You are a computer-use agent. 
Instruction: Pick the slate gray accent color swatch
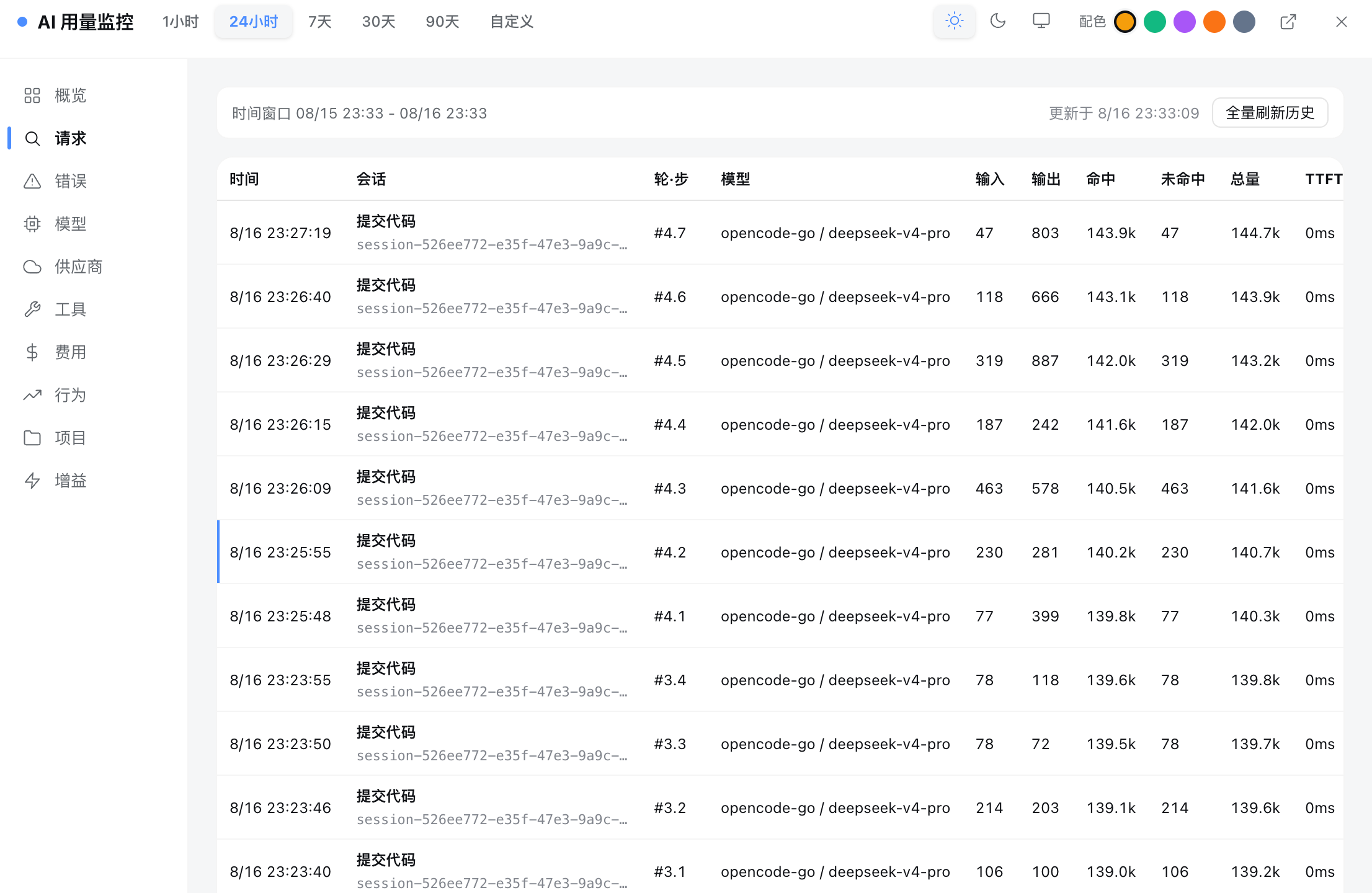pyautogui.click(x=1244, y=22)
